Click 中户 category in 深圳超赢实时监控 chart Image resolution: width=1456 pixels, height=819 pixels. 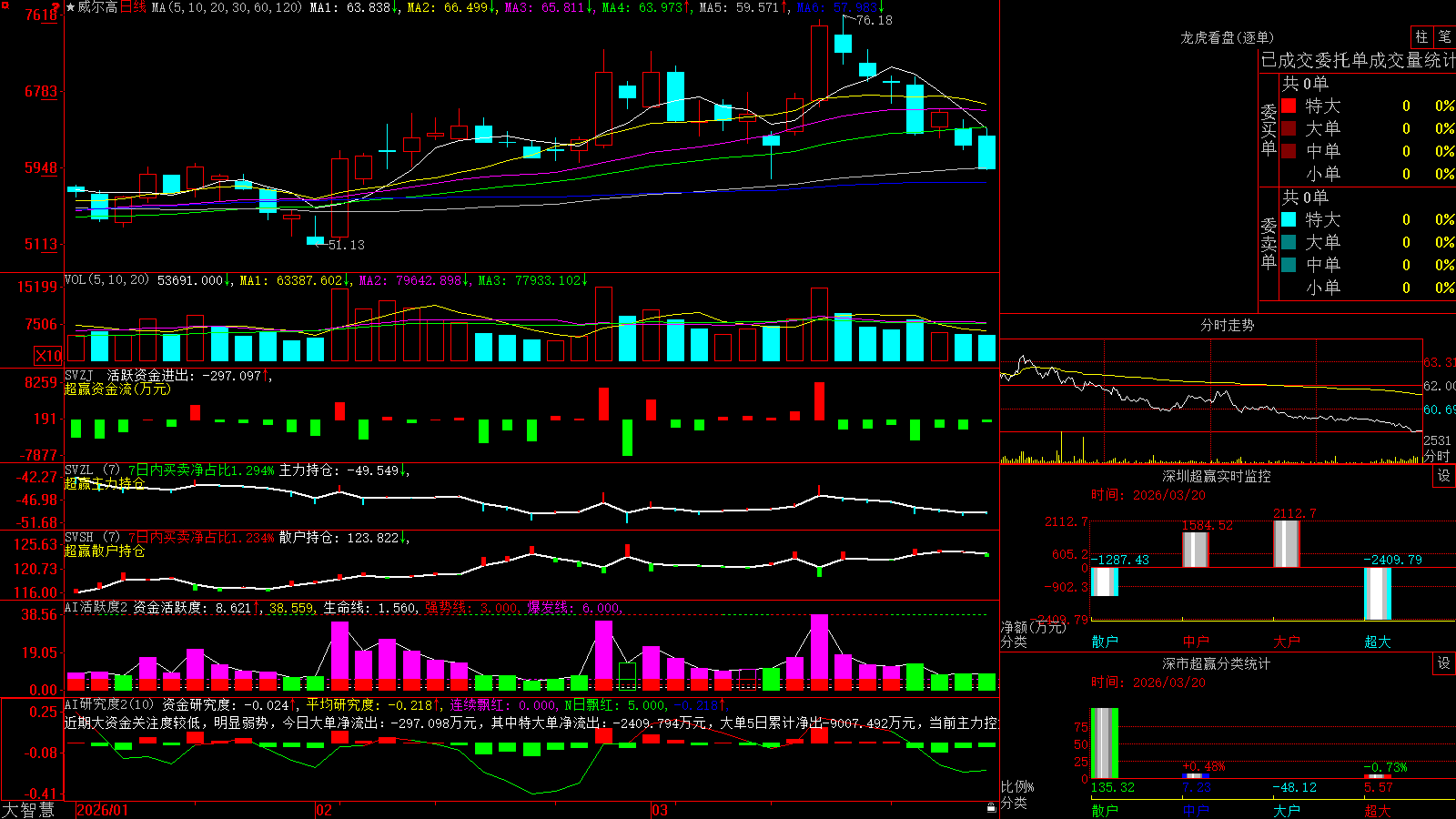[x=1196, y=642]
